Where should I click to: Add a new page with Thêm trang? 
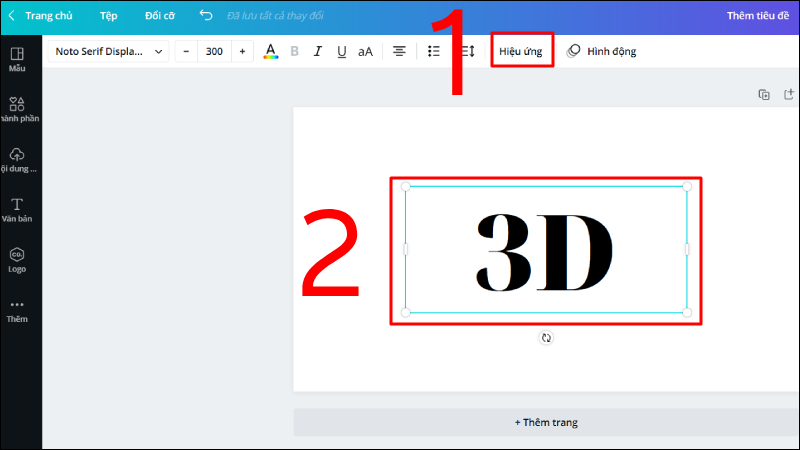coord(546,422)
